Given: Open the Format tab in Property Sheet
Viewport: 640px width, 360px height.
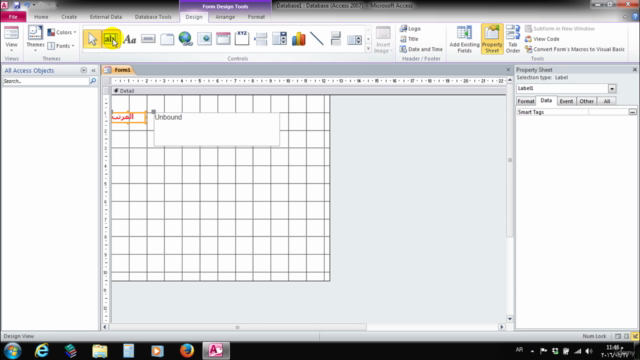Looking at the screenshot, I should tap(526, 101).
